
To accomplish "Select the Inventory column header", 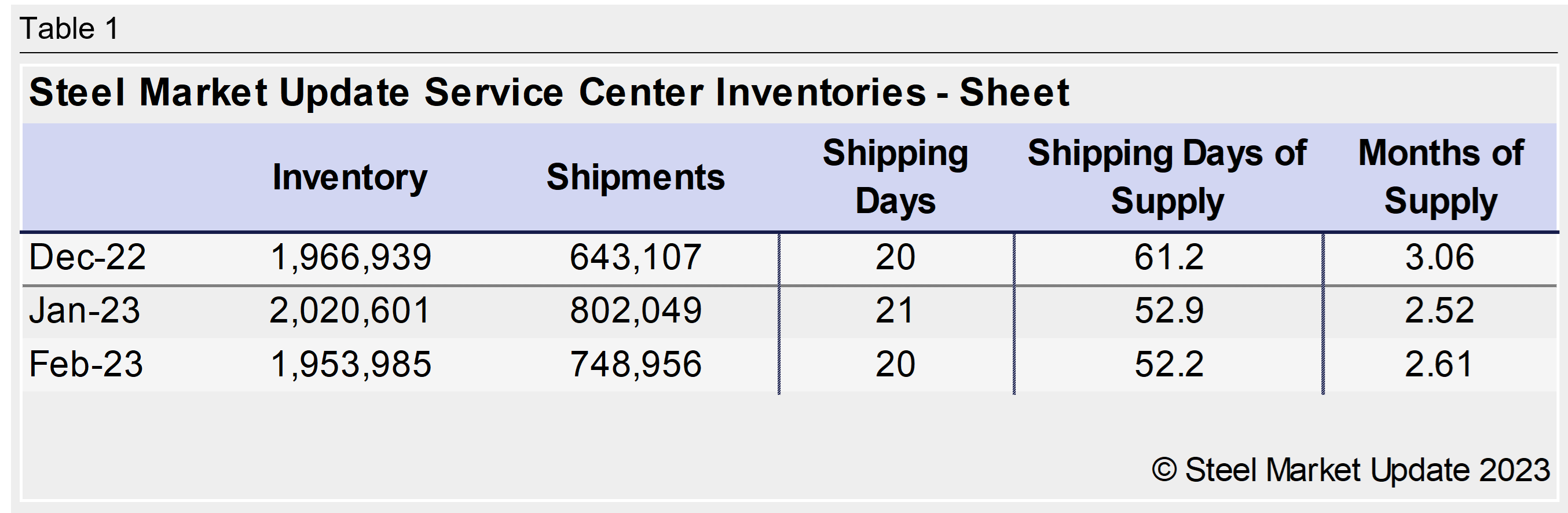I will 349,177.
